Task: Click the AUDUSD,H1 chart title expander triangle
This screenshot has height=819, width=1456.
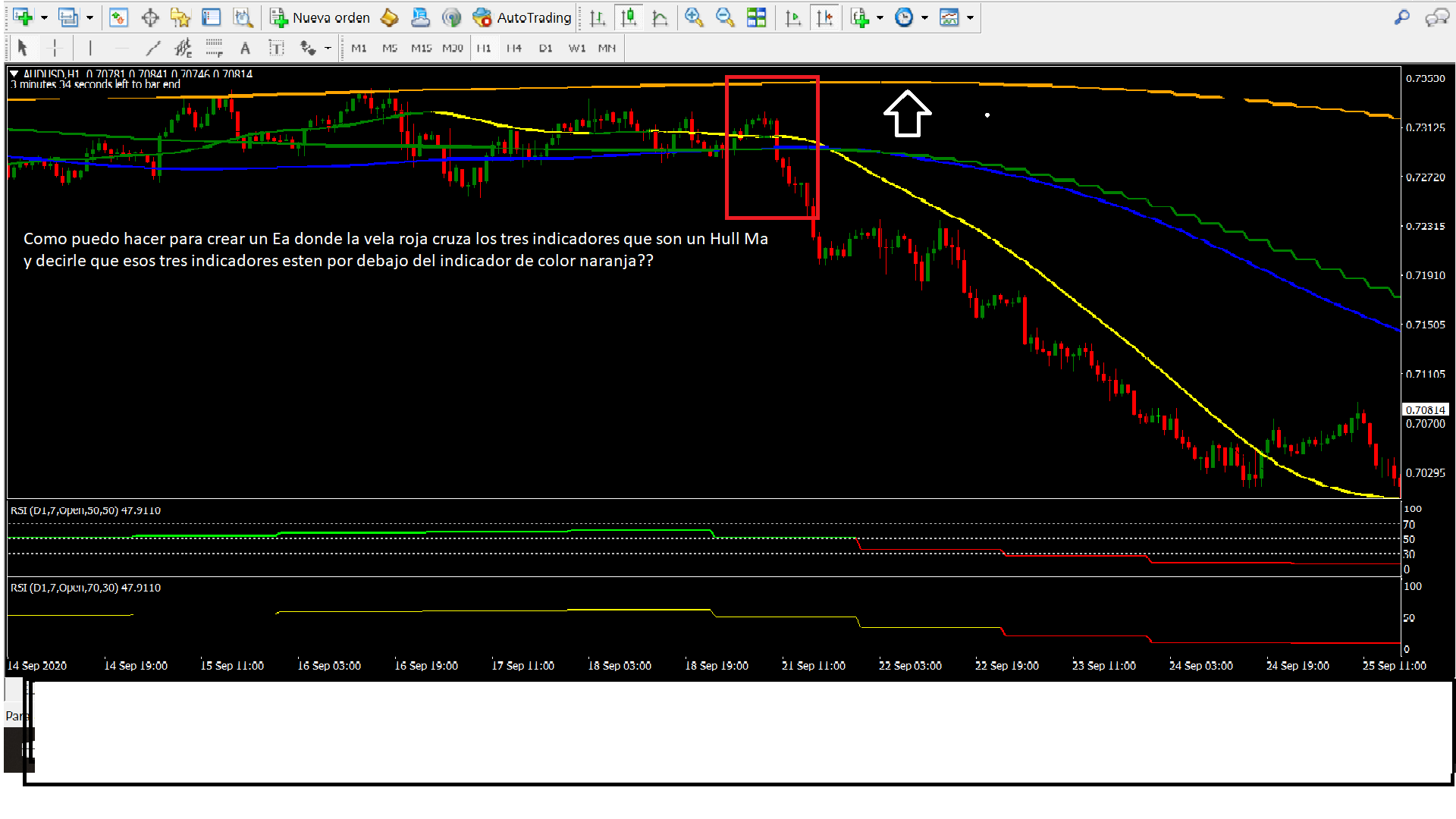Action: point(14,74)
